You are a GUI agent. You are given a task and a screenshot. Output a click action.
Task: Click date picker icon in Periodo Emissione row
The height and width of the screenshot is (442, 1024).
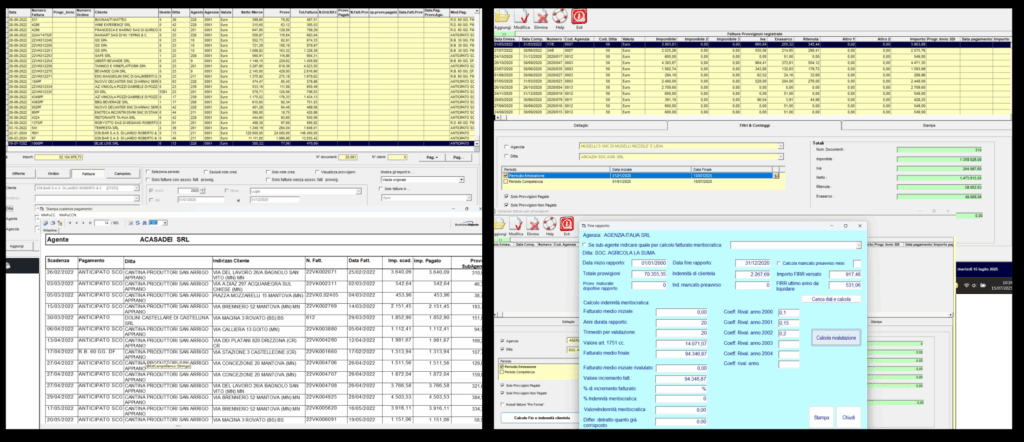(776, 176)
